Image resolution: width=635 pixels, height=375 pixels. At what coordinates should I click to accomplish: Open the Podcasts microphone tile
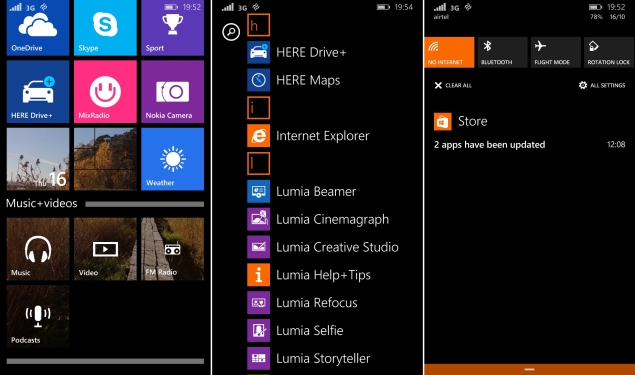(x=38, y=316)
